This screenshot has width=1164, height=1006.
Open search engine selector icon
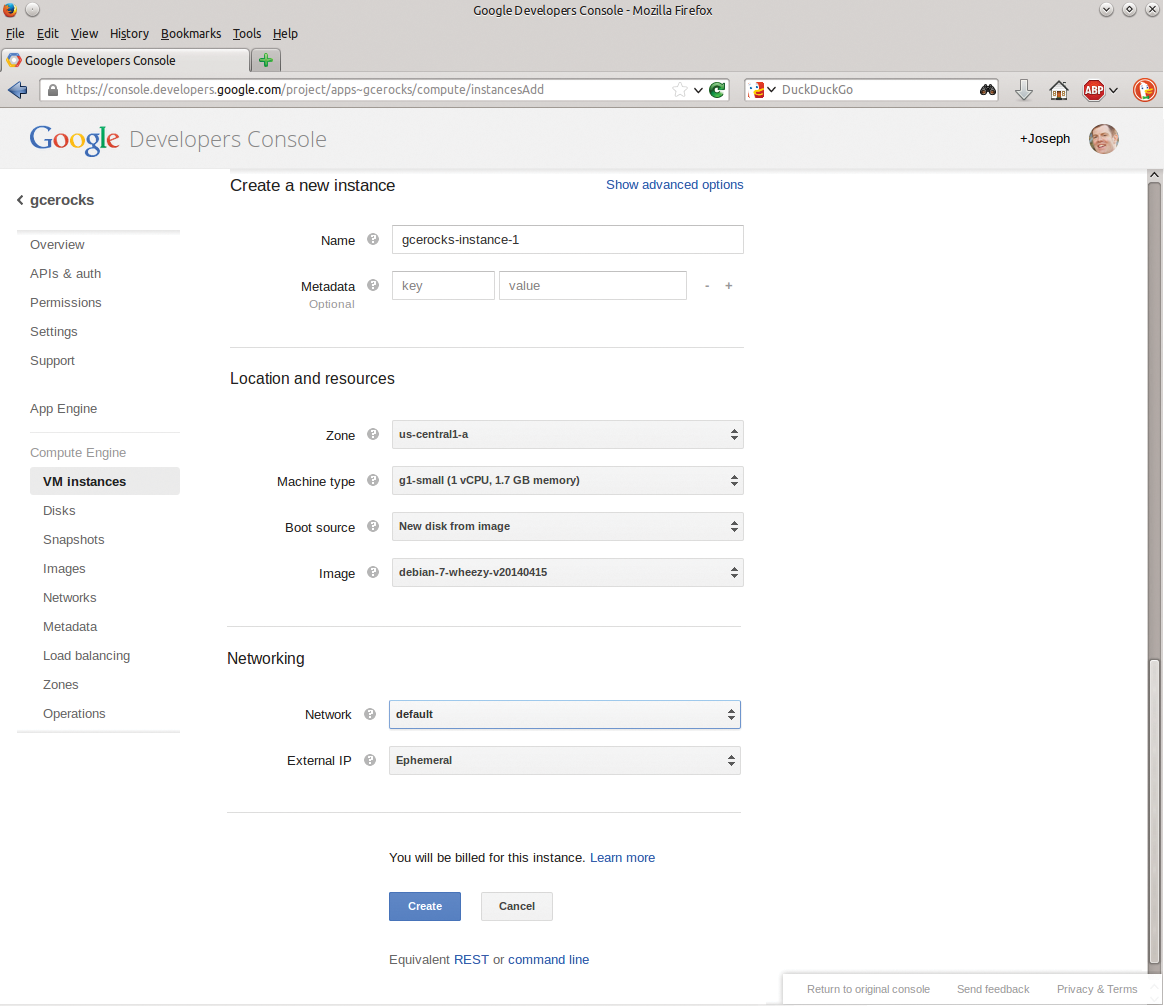(762, 90)
